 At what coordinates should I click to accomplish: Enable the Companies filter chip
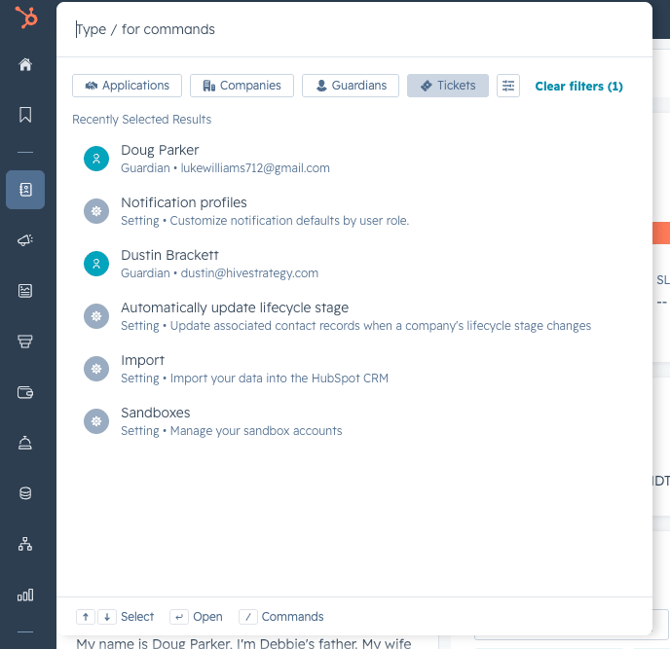(242, 85)
